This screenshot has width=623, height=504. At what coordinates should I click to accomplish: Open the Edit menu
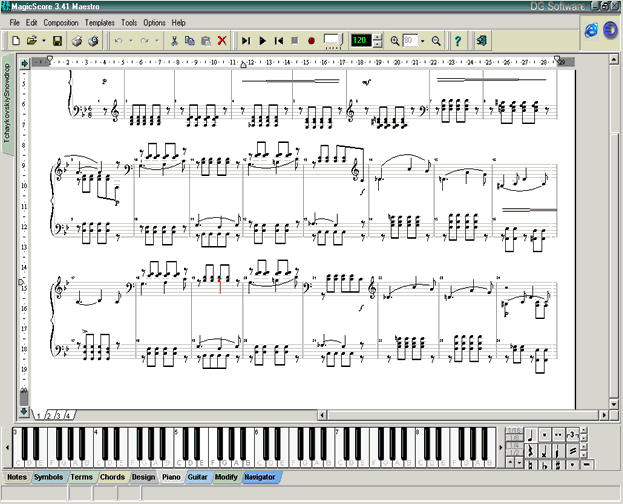pyautogui.click(x=31, y=23)
